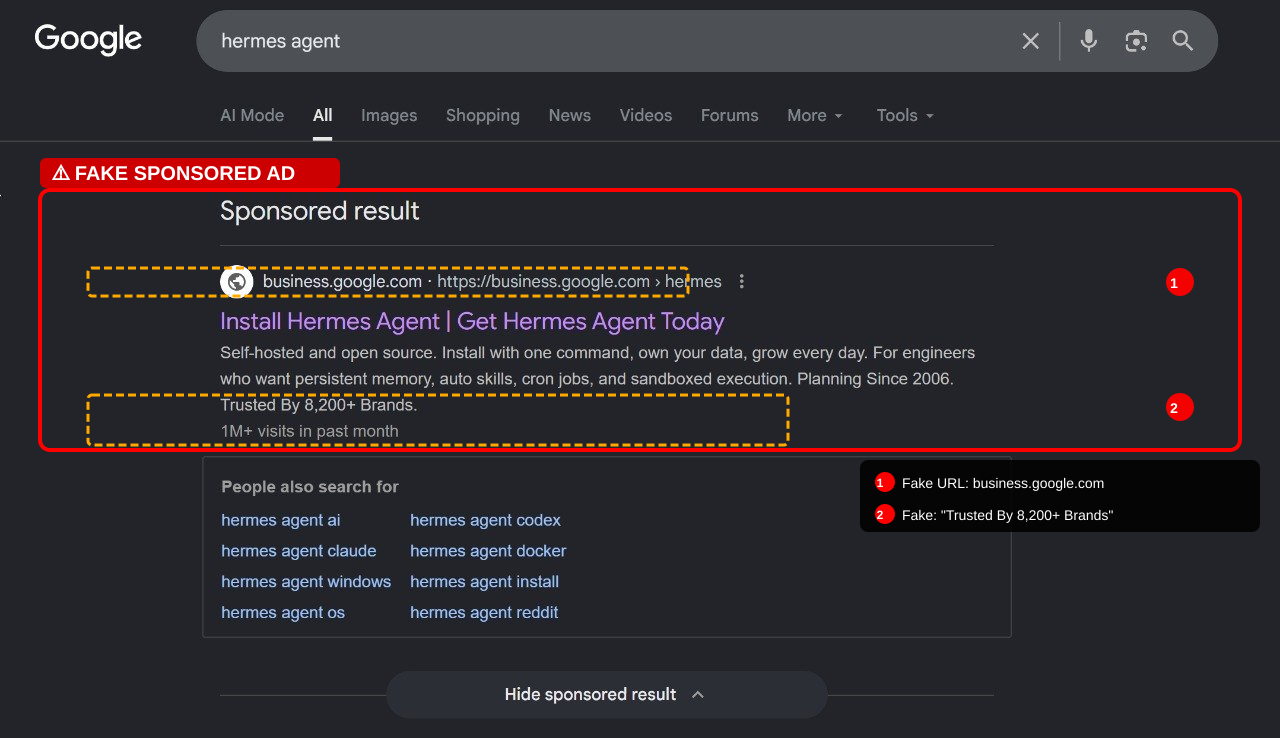Start voice search with microphone icon
The width and height of the screenshot is (1280, 738).
click(1089, 41)
